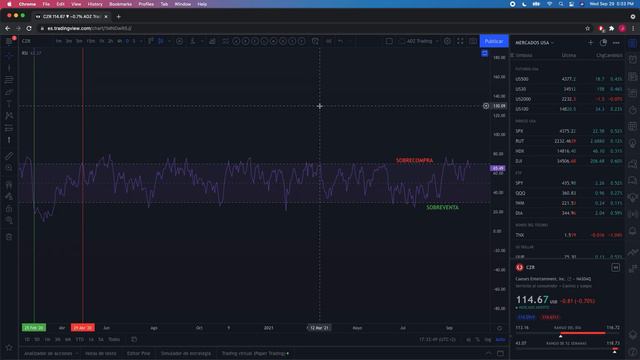Enter fullscreen mode via the expand icon
Viewport: 640px width, 360px height.
(460, 41)
